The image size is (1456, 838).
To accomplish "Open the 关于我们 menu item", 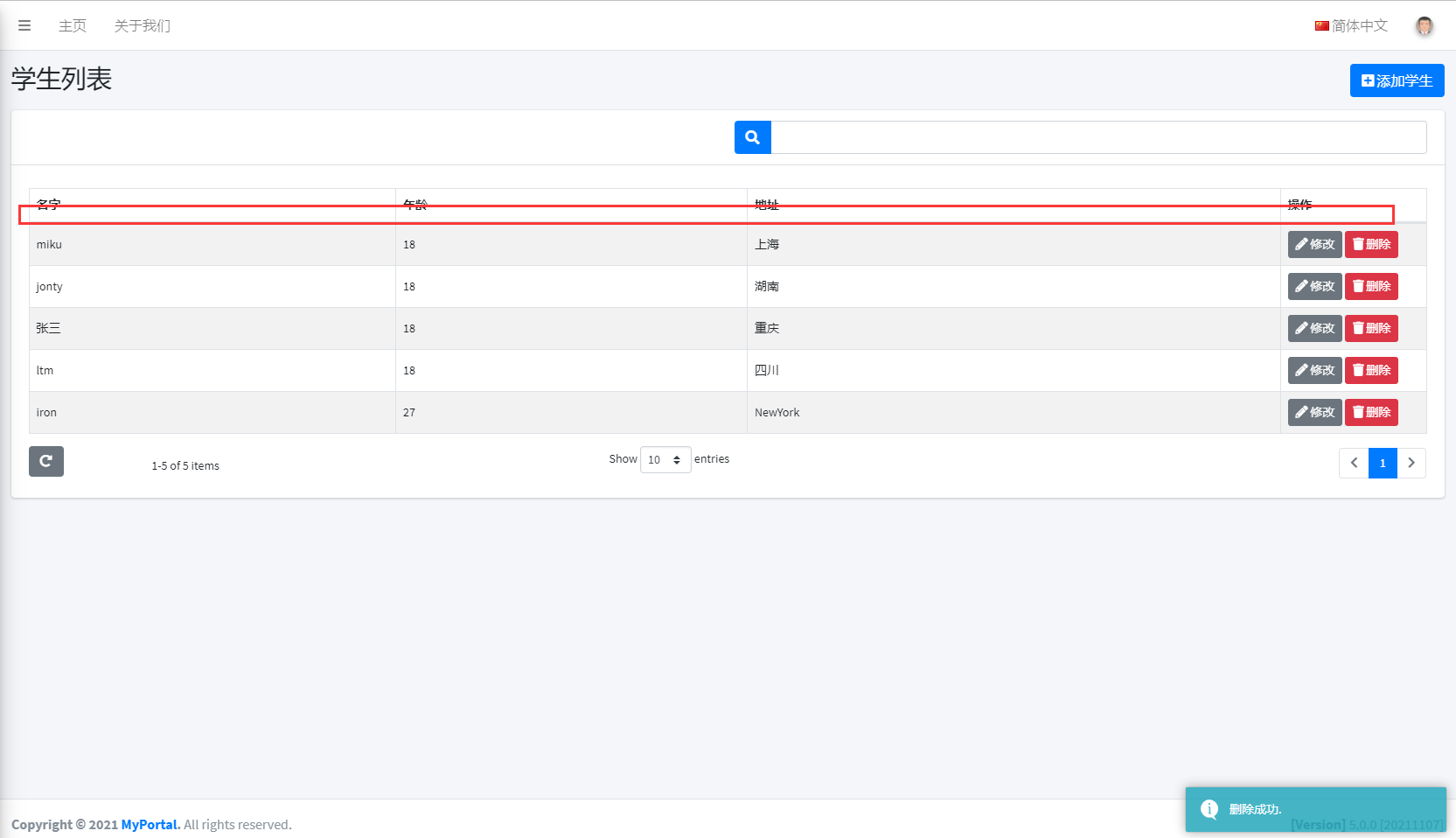I will coord(143,26).
